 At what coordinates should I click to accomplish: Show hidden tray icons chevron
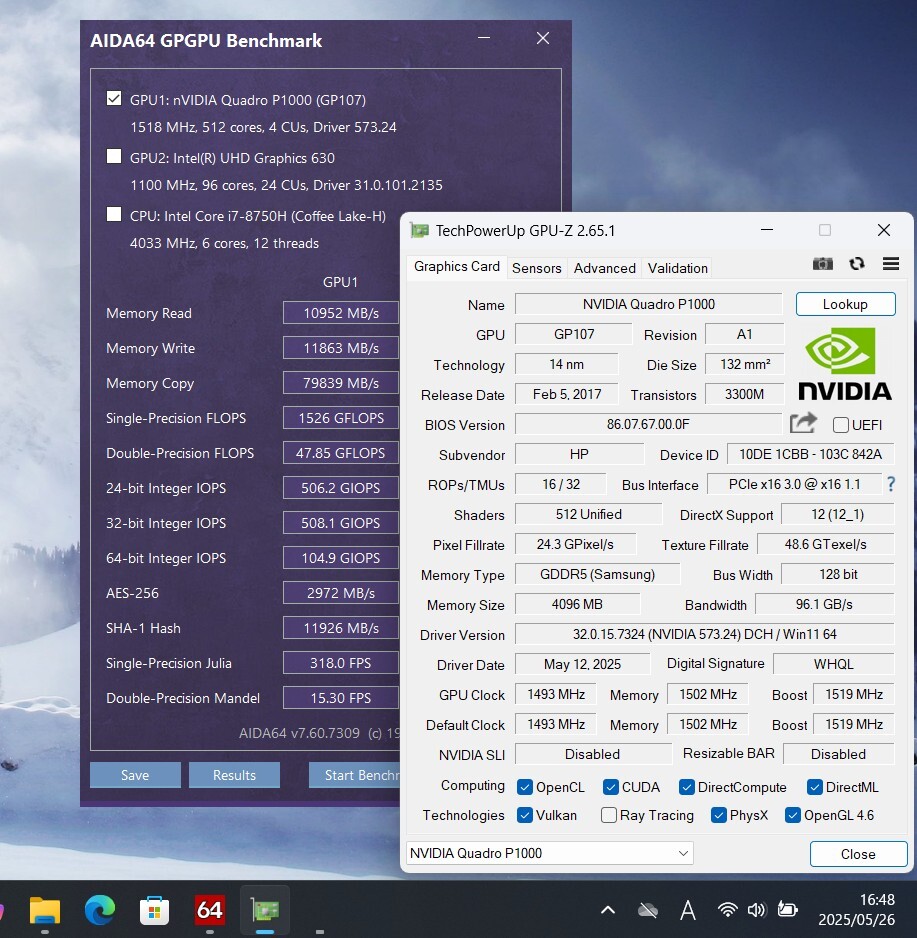click(x=608, y=910)
